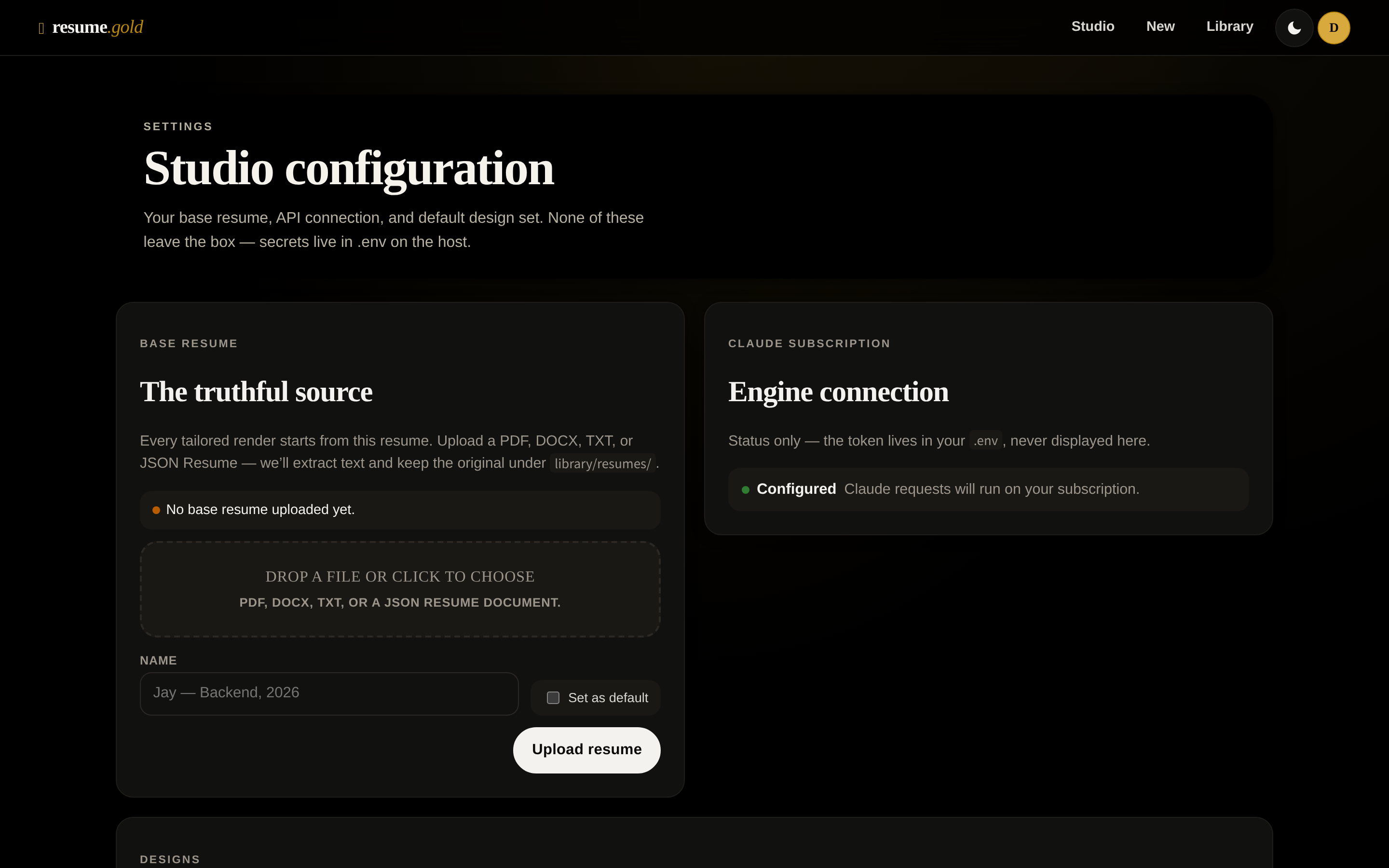1389x868 pixels.
Task: Click the Upload resume button
Action: coord(586,750)
